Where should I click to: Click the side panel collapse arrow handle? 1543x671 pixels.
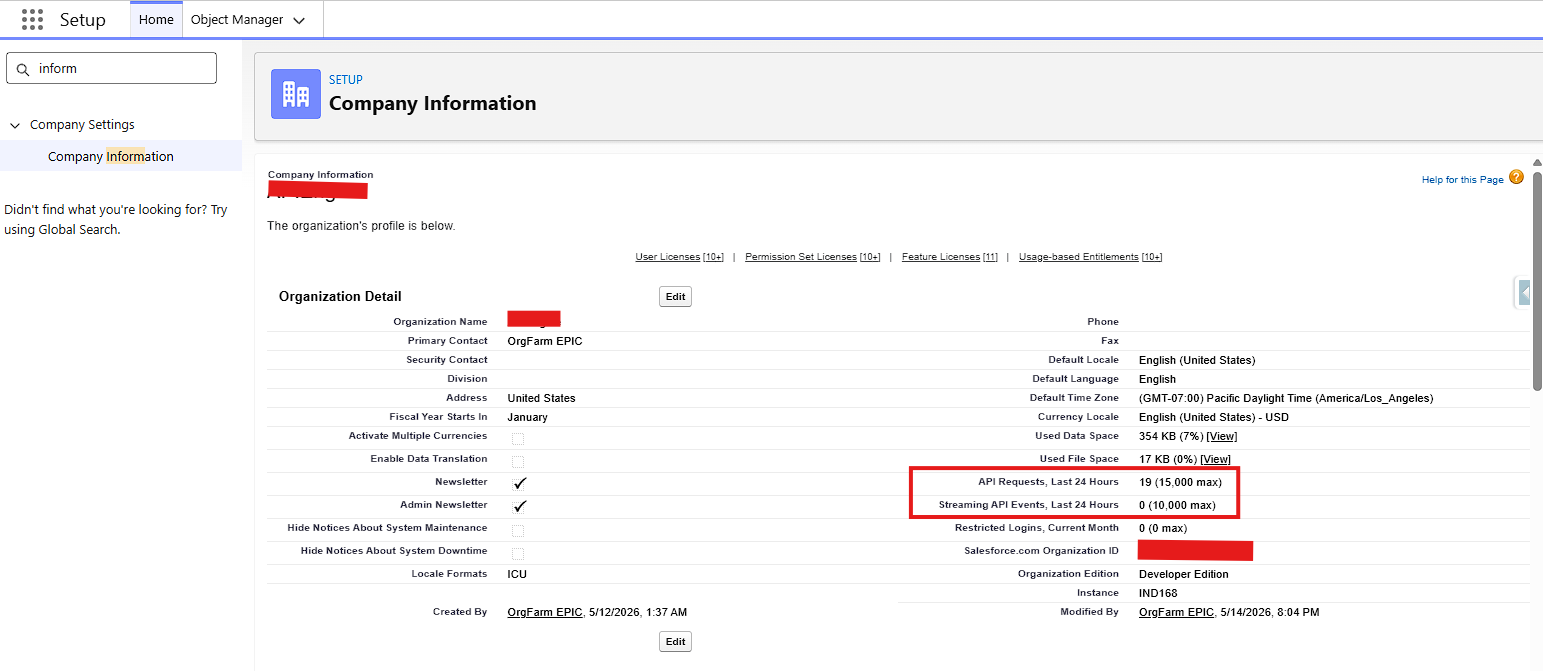click(1524, 292)
